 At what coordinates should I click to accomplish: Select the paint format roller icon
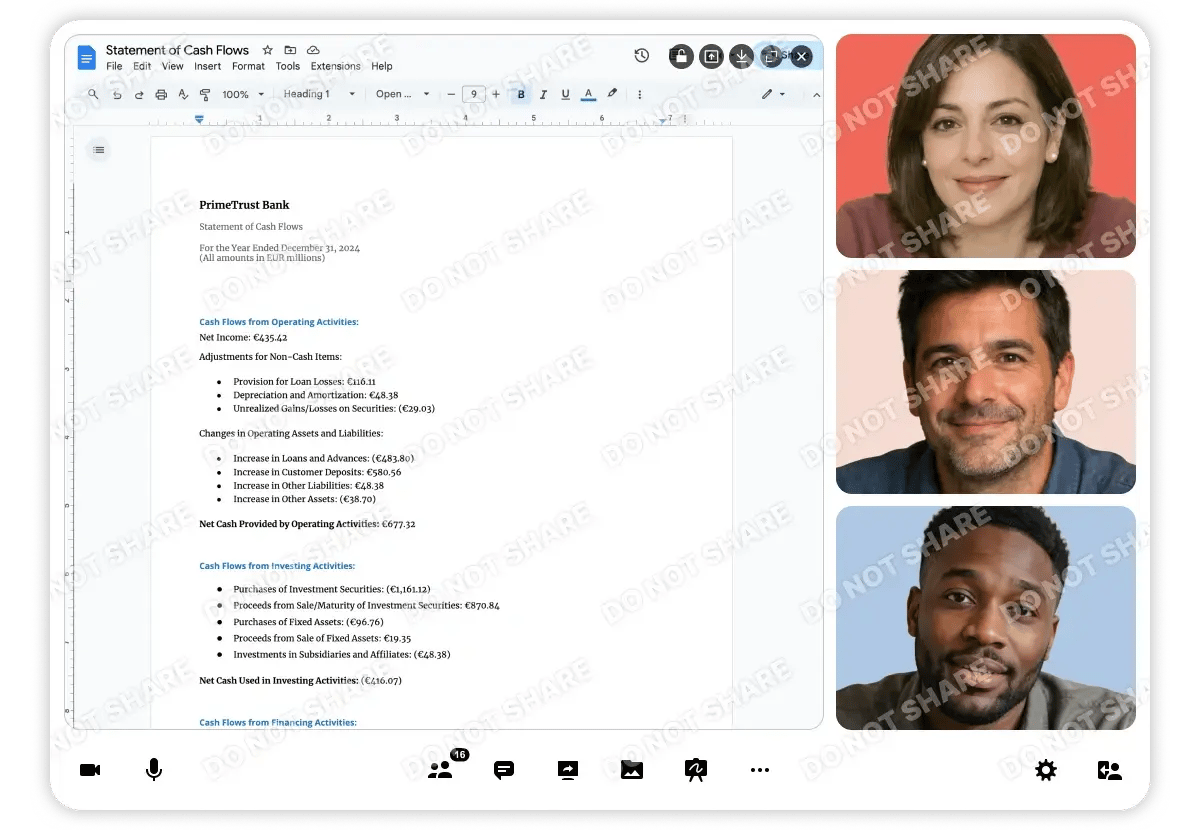pyautogui.click(x=205, y=95)
